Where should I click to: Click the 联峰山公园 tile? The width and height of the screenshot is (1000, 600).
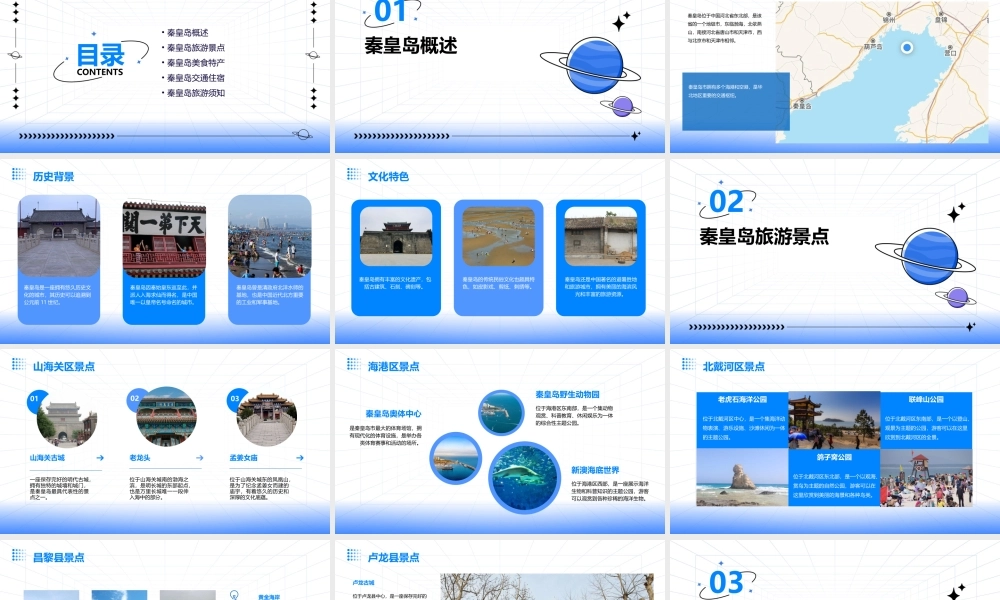click(x=926, y=420)
